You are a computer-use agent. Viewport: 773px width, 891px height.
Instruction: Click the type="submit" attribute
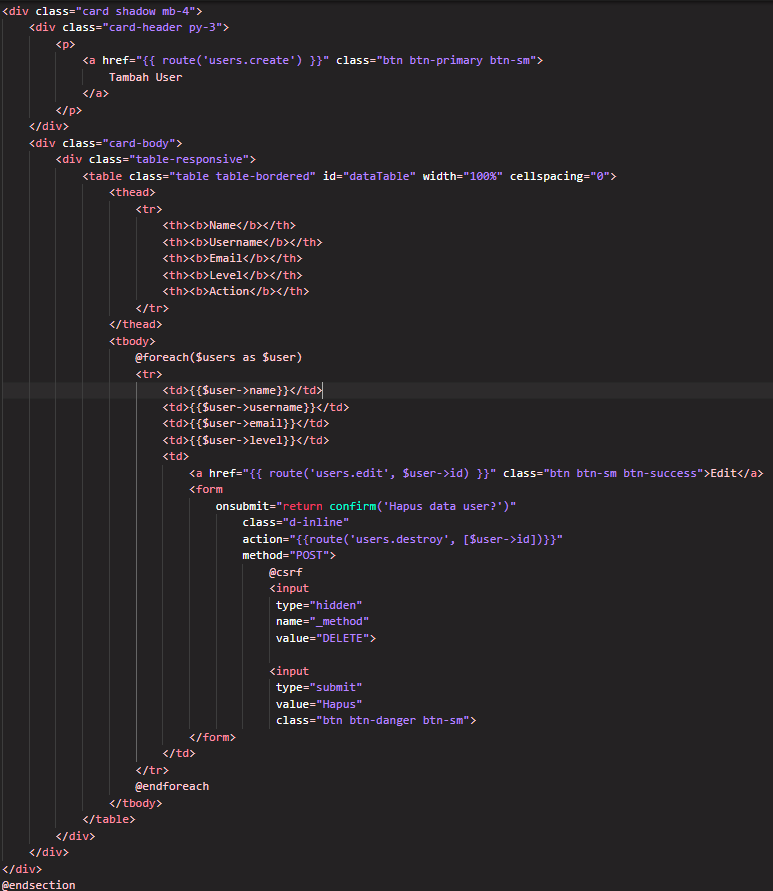(319, 687)
